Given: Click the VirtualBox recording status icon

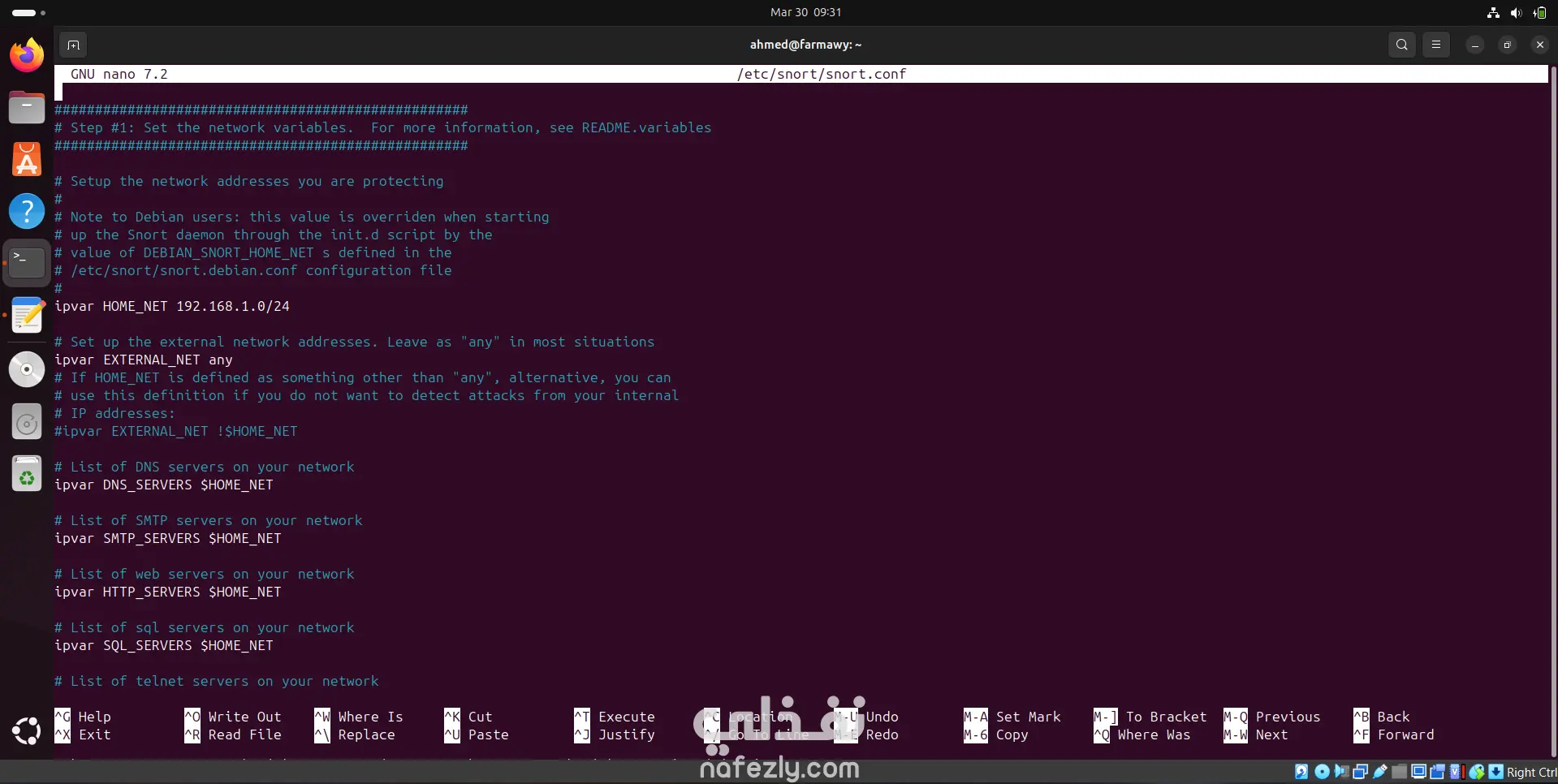Looking at the screenshot, I should [1438, 772].
